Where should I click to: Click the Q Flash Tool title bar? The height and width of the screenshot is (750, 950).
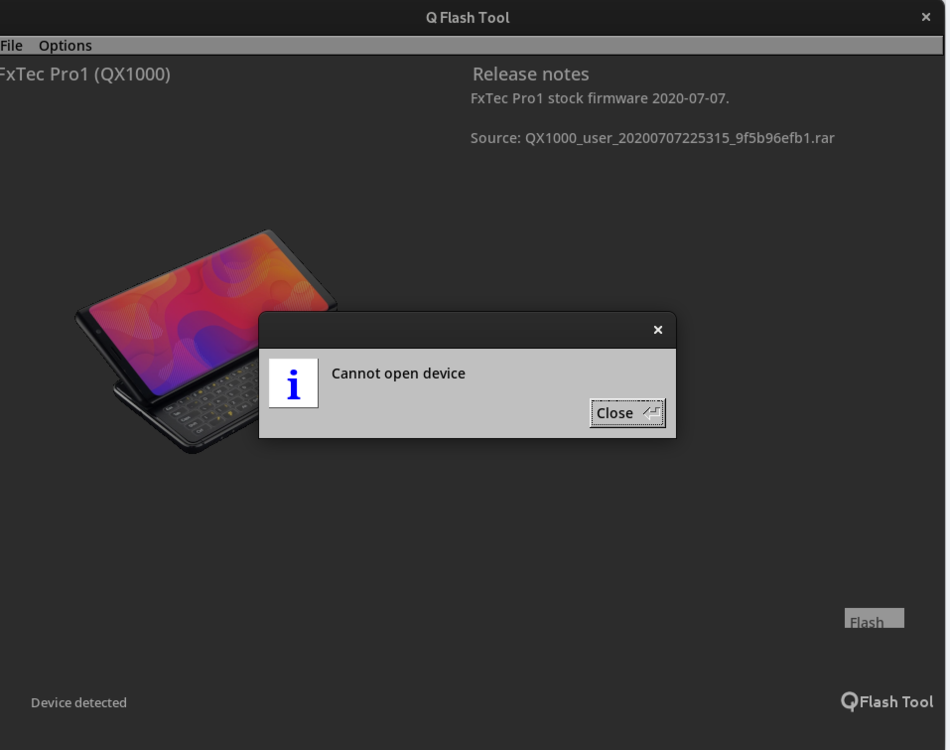pos(466,16)
